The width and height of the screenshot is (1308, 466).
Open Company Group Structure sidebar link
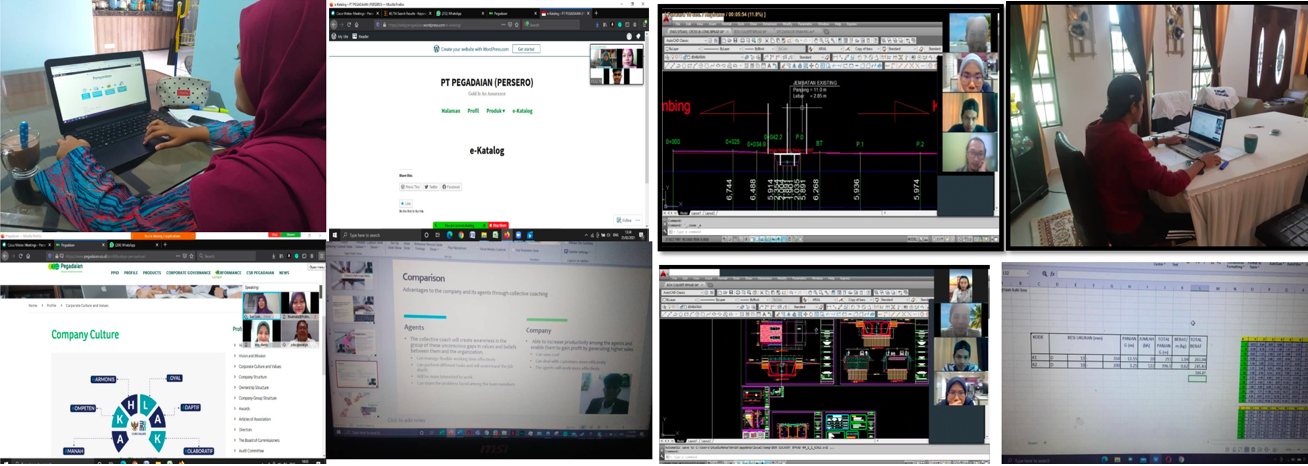point(258,398)
